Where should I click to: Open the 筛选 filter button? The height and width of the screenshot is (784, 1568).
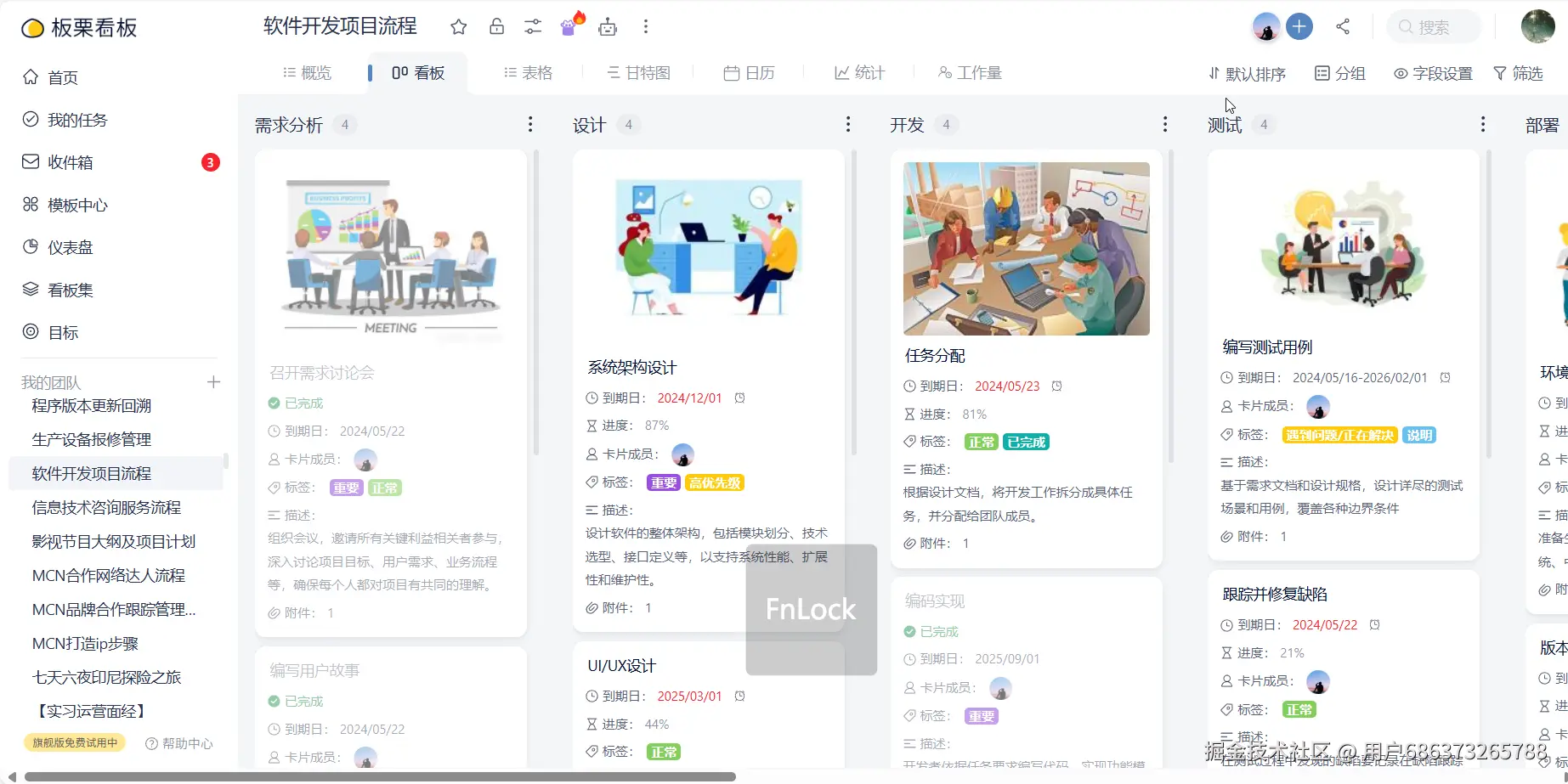click(1519, 74)
